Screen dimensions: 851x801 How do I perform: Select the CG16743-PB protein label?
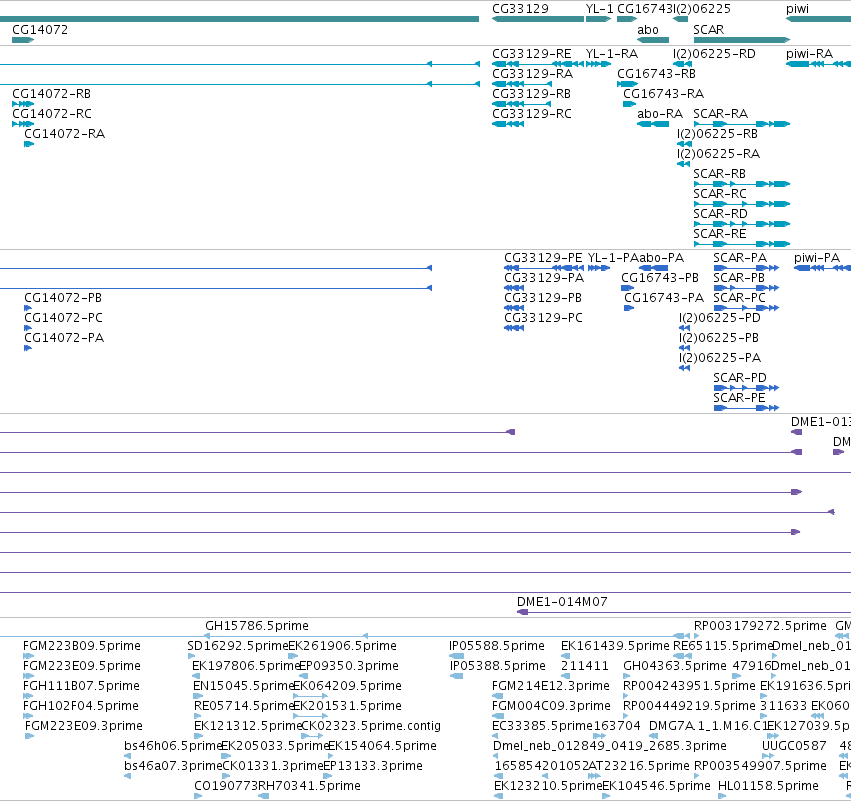coord(660,278)
